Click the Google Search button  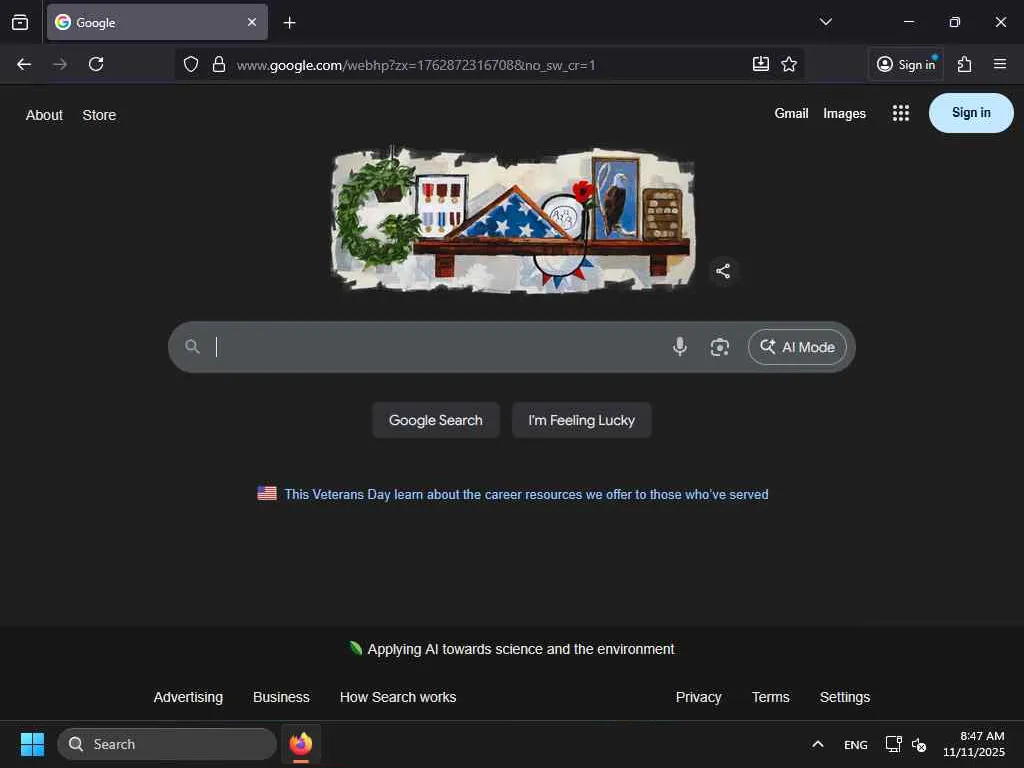point(436,420)
